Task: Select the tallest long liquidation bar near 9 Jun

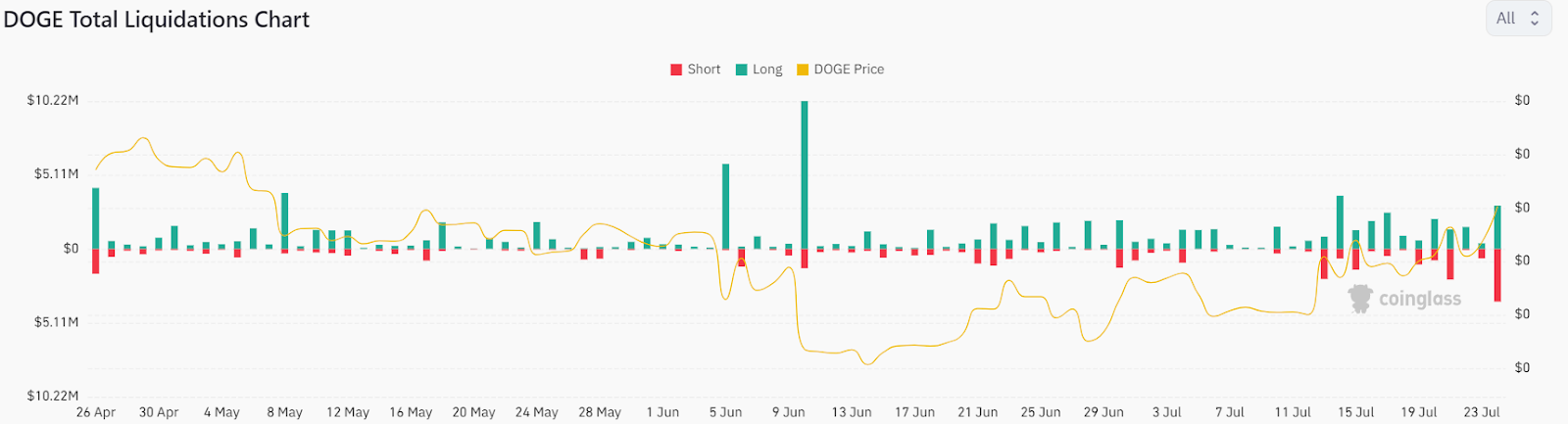Action: (x=805, y=175)
